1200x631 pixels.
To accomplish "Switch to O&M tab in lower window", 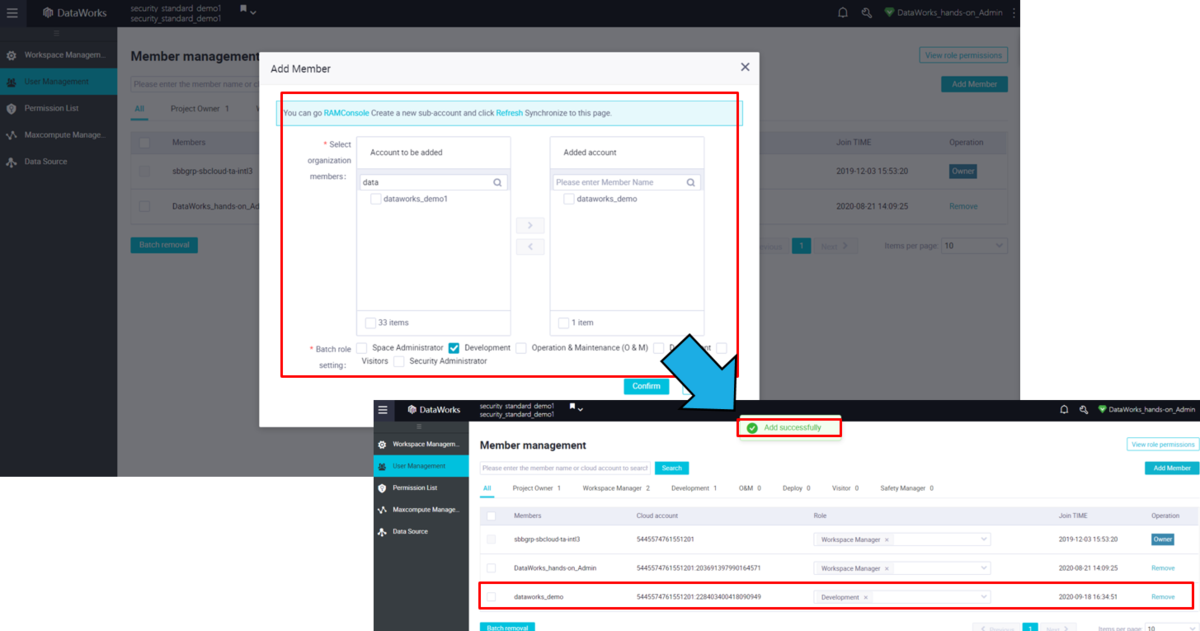I will [750, 489].
